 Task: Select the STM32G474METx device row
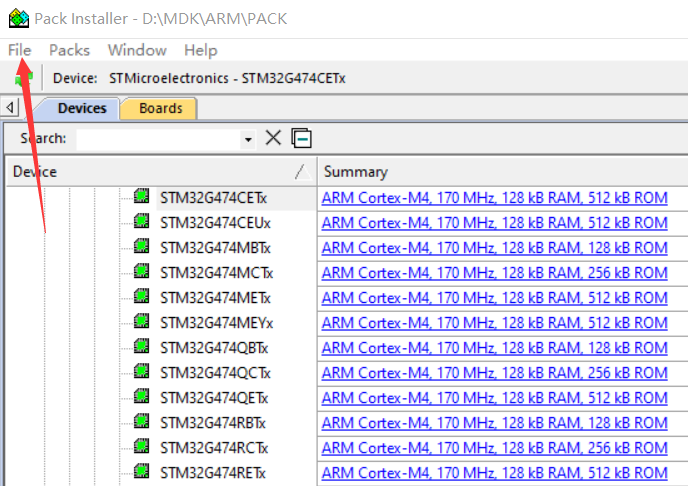pos(215,298)
